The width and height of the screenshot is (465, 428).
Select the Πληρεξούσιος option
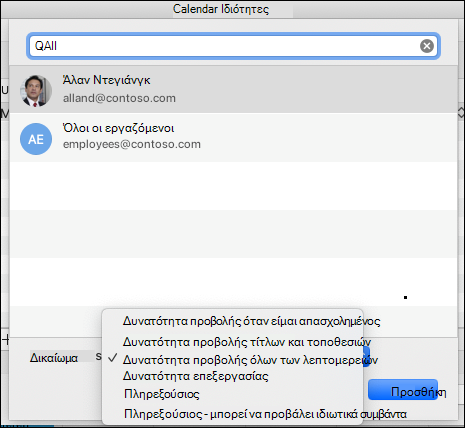click(162, 394)
